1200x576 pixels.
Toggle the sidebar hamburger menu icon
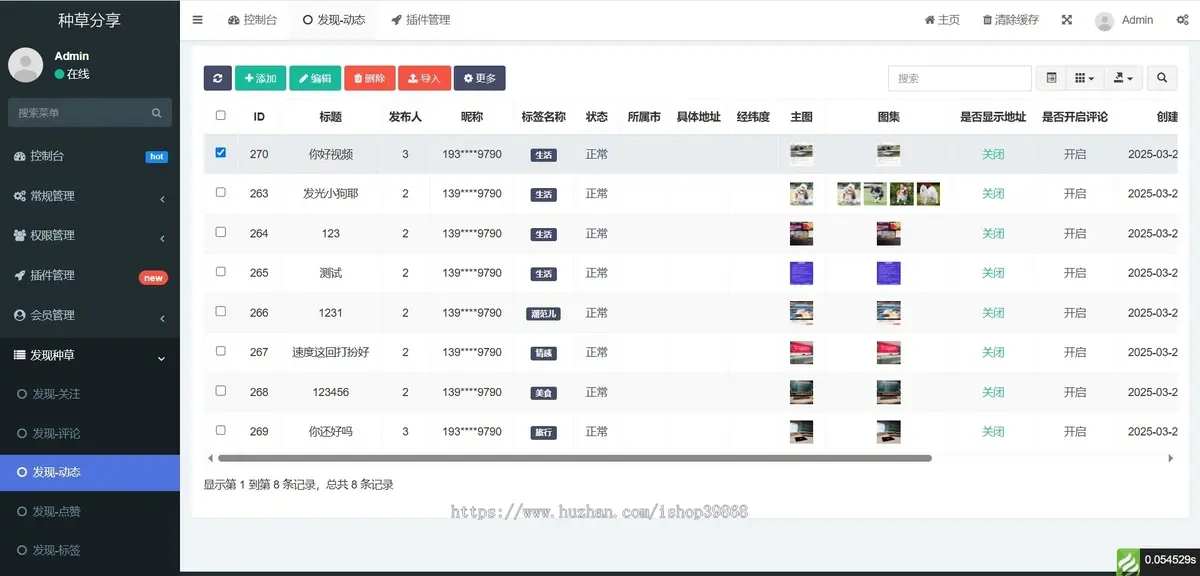pos(198,20)
